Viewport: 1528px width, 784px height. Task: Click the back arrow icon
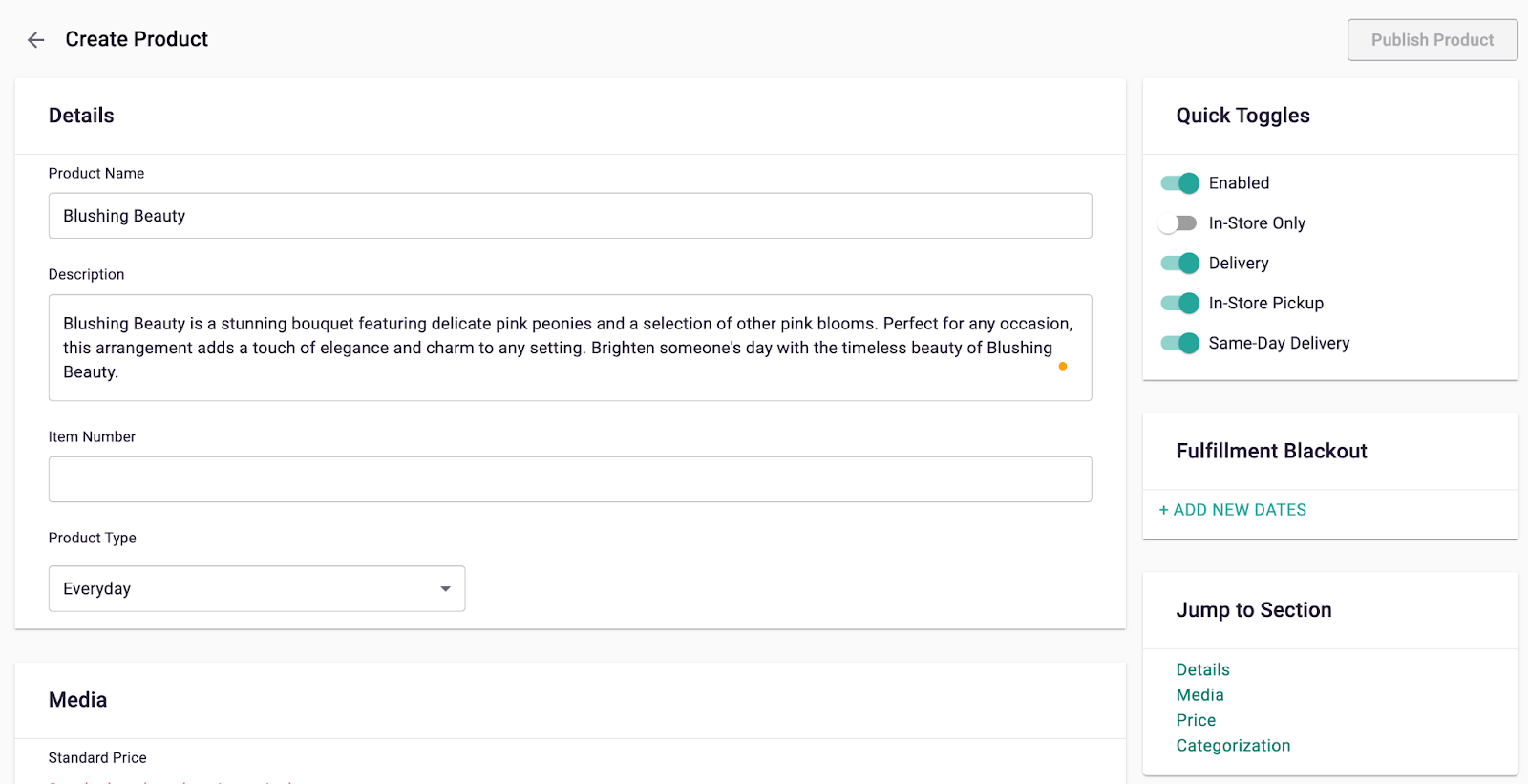click(36, 40)
